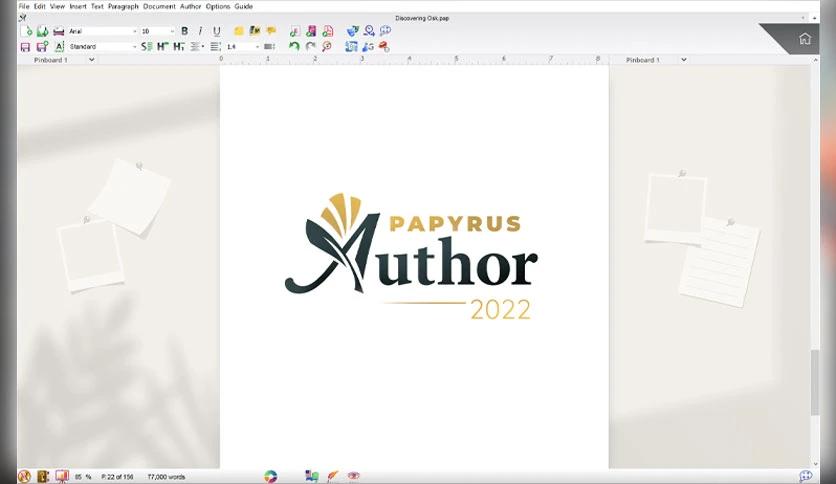Click the new document icon
The height and width of the screenshot is (484, 836).
pyautogui.click(x=26, y=31)
